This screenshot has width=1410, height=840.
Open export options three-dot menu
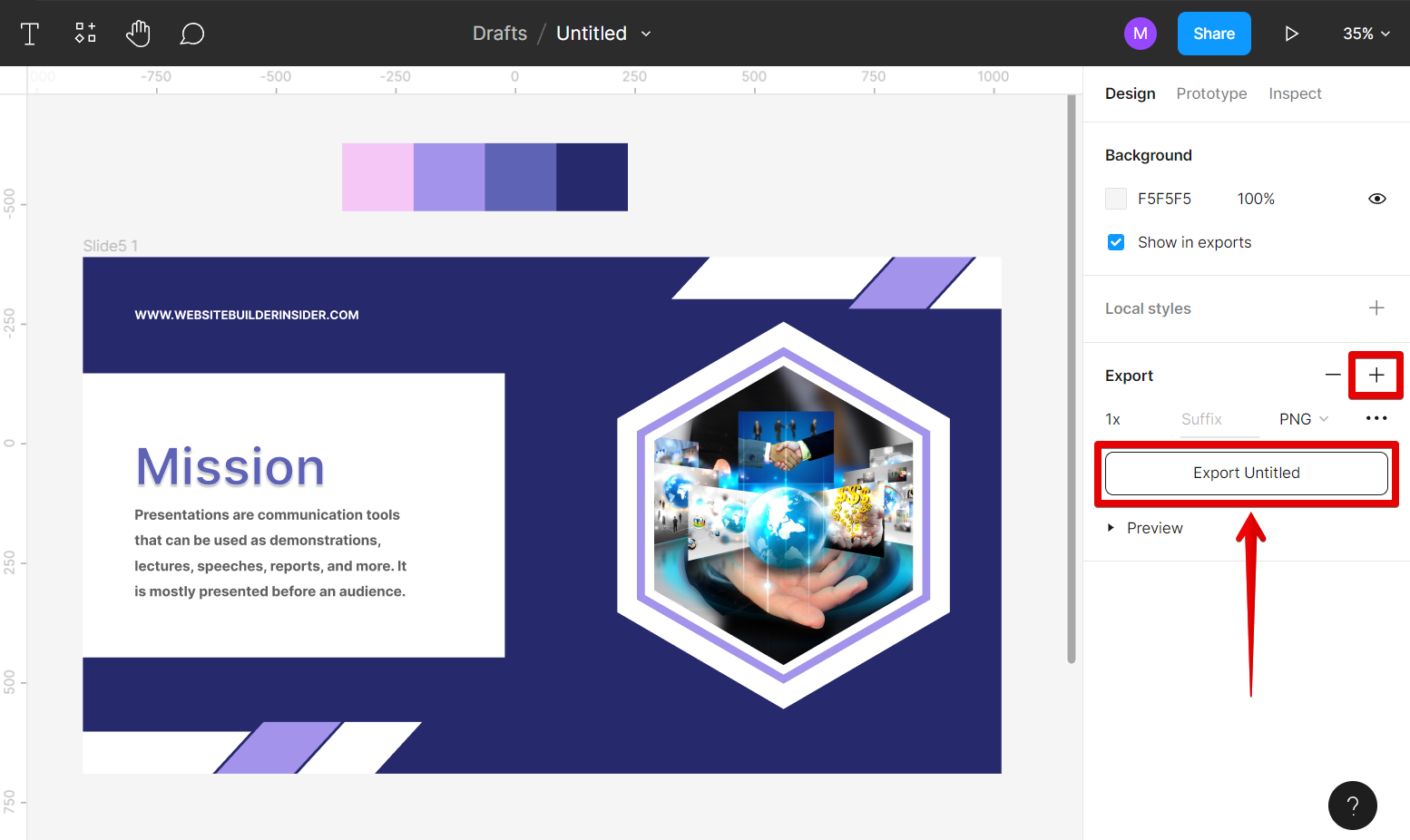coord(1376,418)
